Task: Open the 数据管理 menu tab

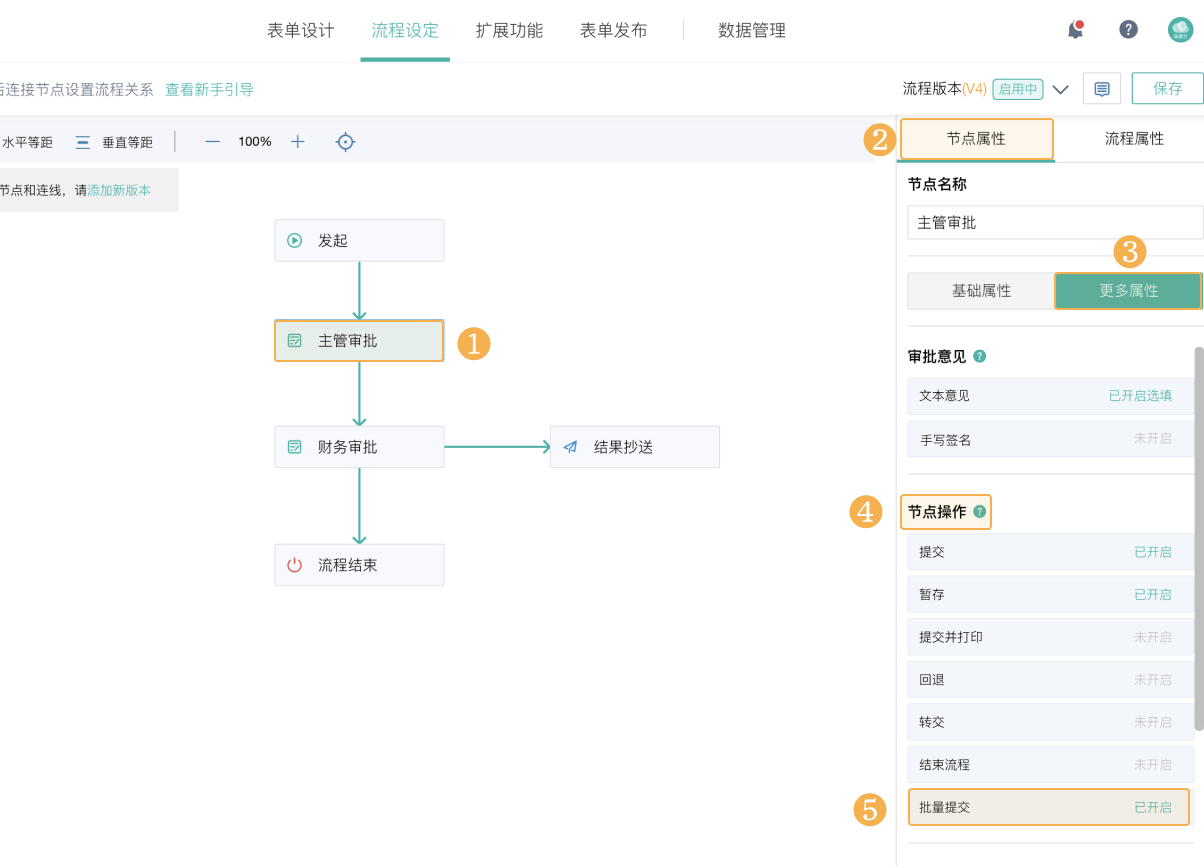Action: (x=752, y=31)
